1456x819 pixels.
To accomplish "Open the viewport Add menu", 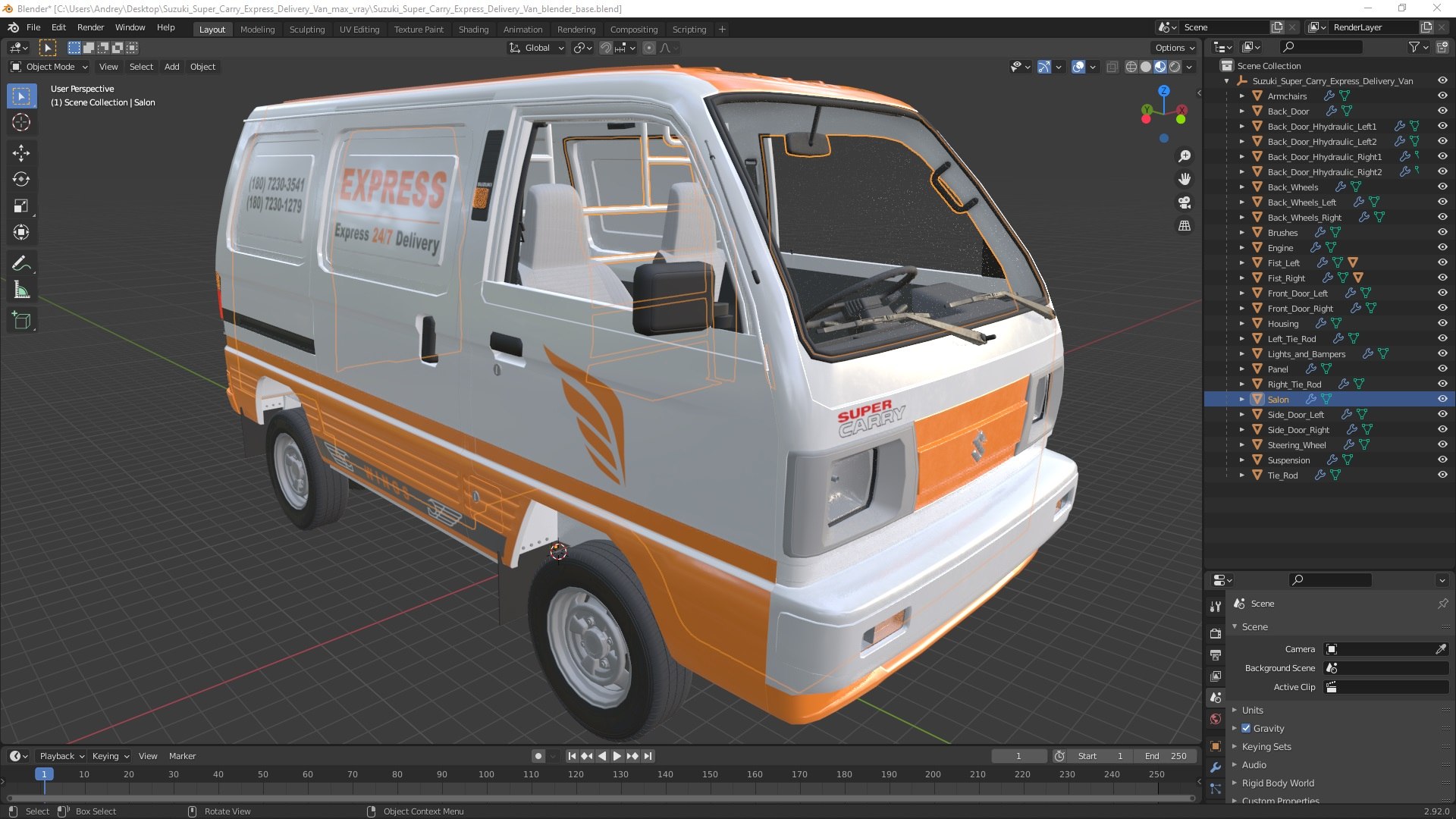I will pyautogui.click(x=172, y=67).
